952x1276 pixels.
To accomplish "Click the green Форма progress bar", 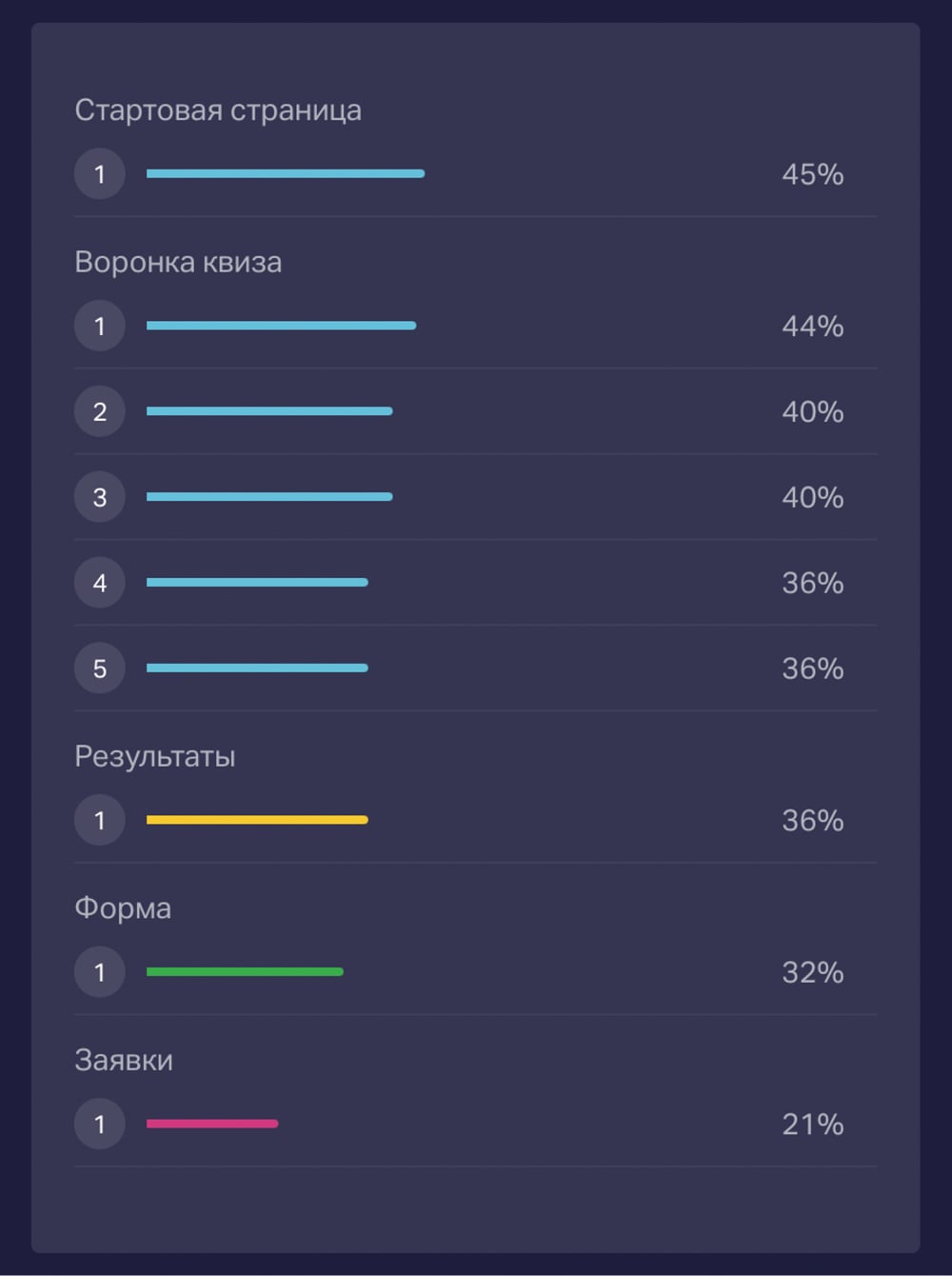I will [245, 971].
